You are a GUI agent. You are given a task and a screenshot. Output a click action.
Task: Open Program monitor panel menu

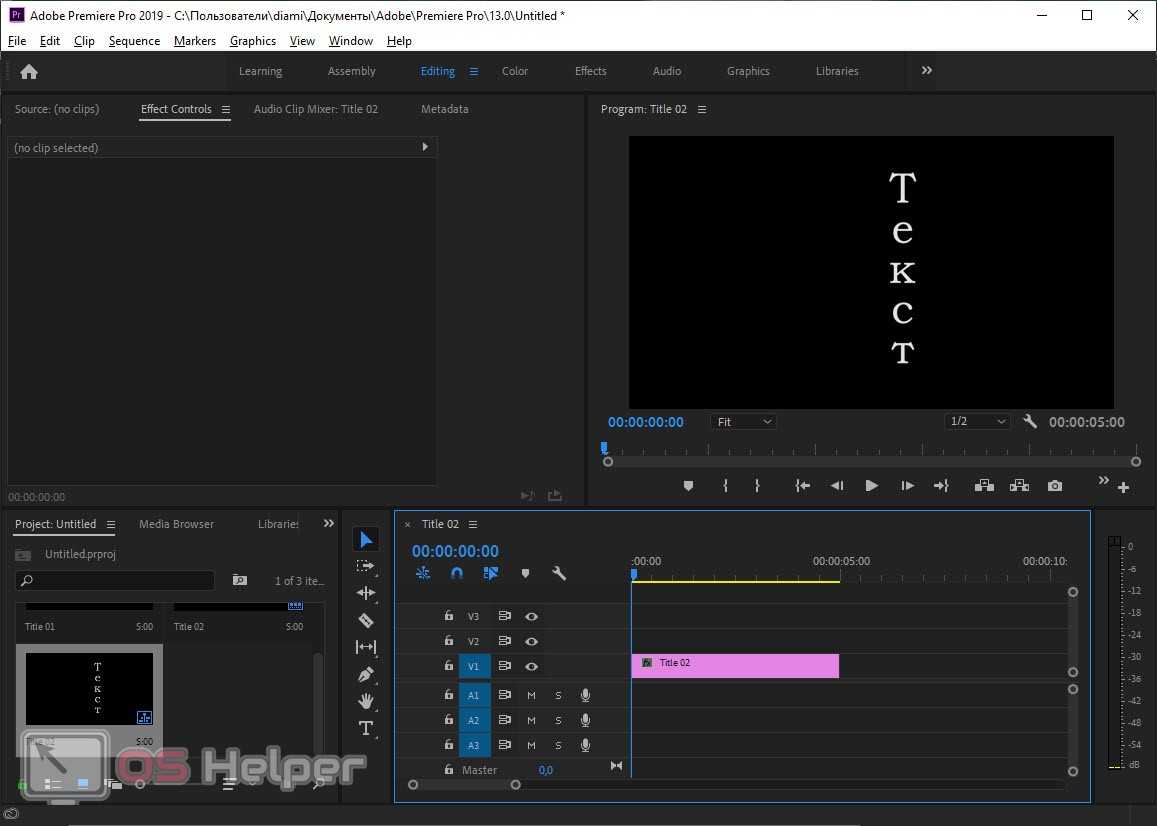pos(702,109)
